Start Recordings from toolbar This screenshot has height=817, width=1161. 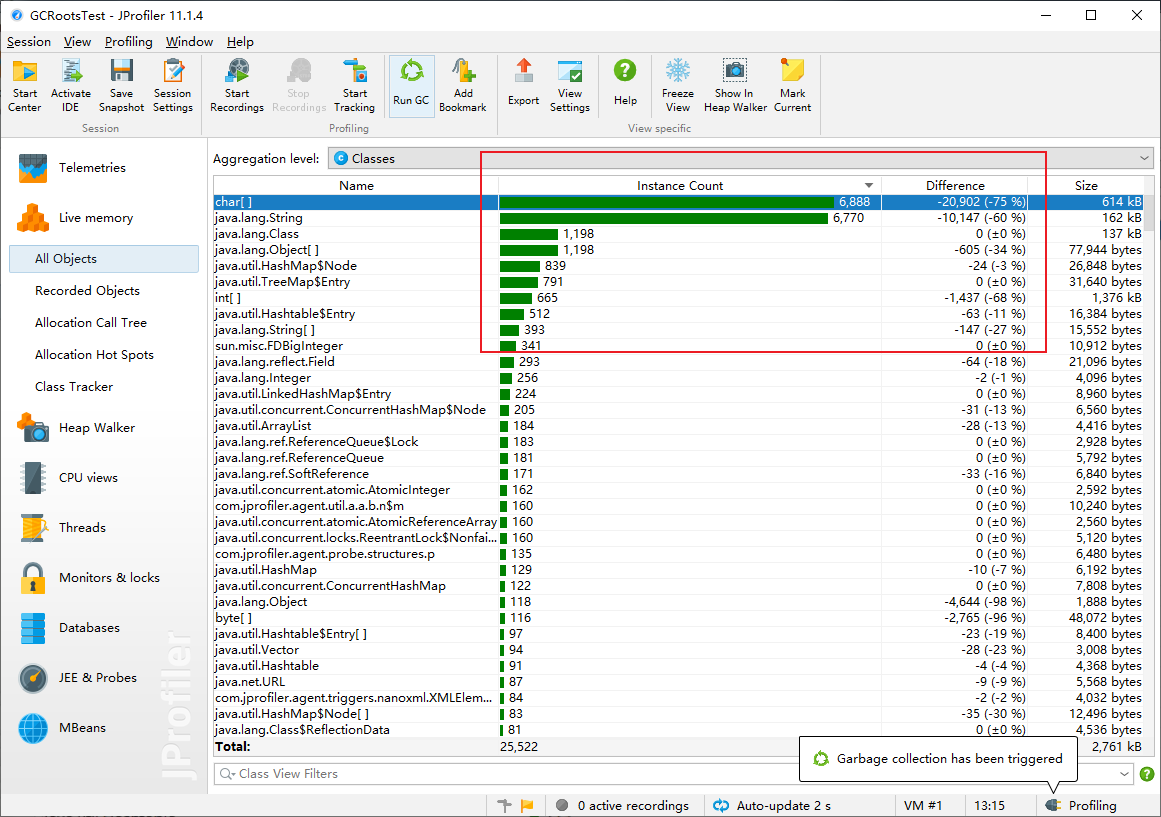pos(237,86)
